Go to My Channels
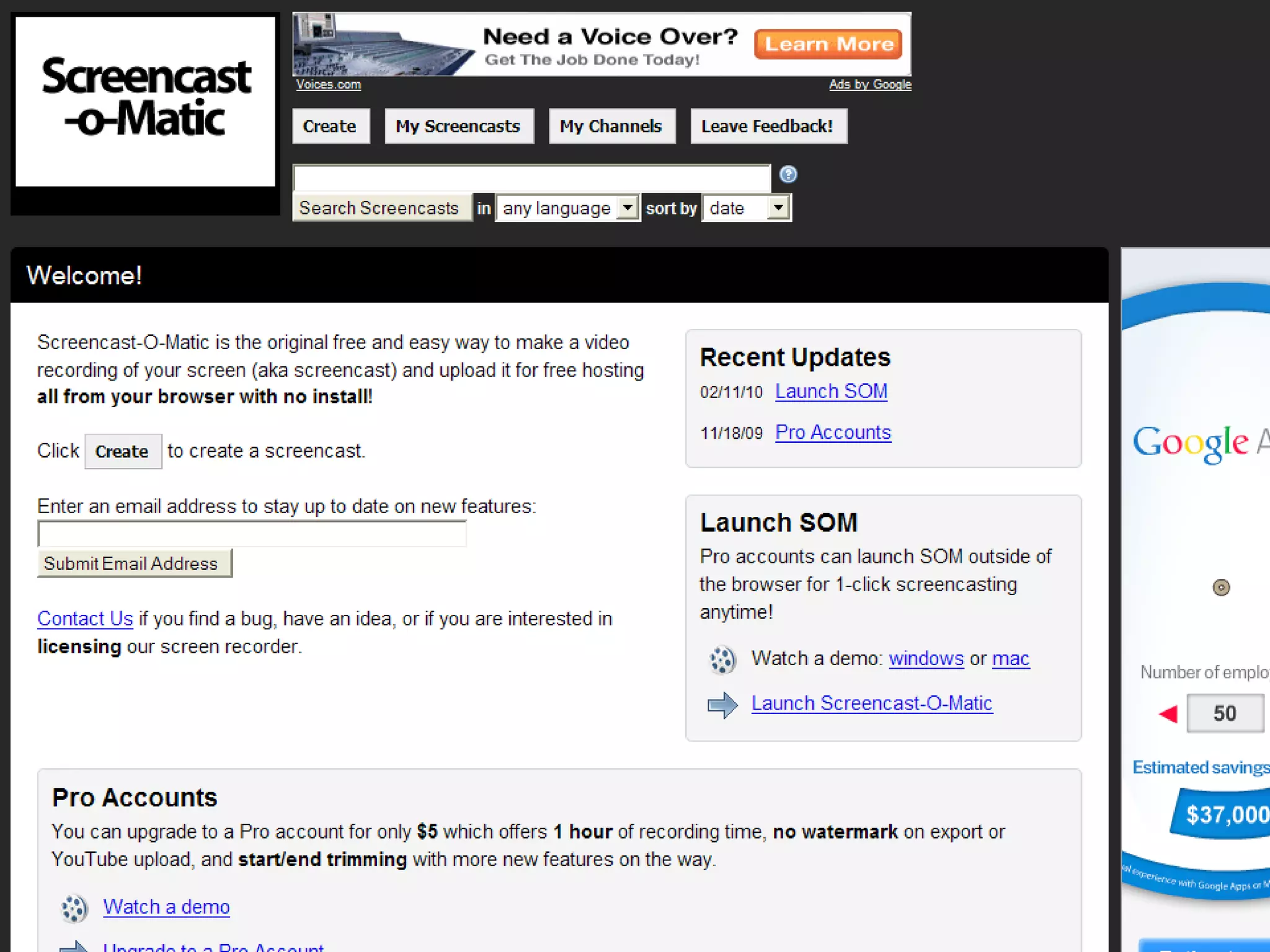 (611, 126)
